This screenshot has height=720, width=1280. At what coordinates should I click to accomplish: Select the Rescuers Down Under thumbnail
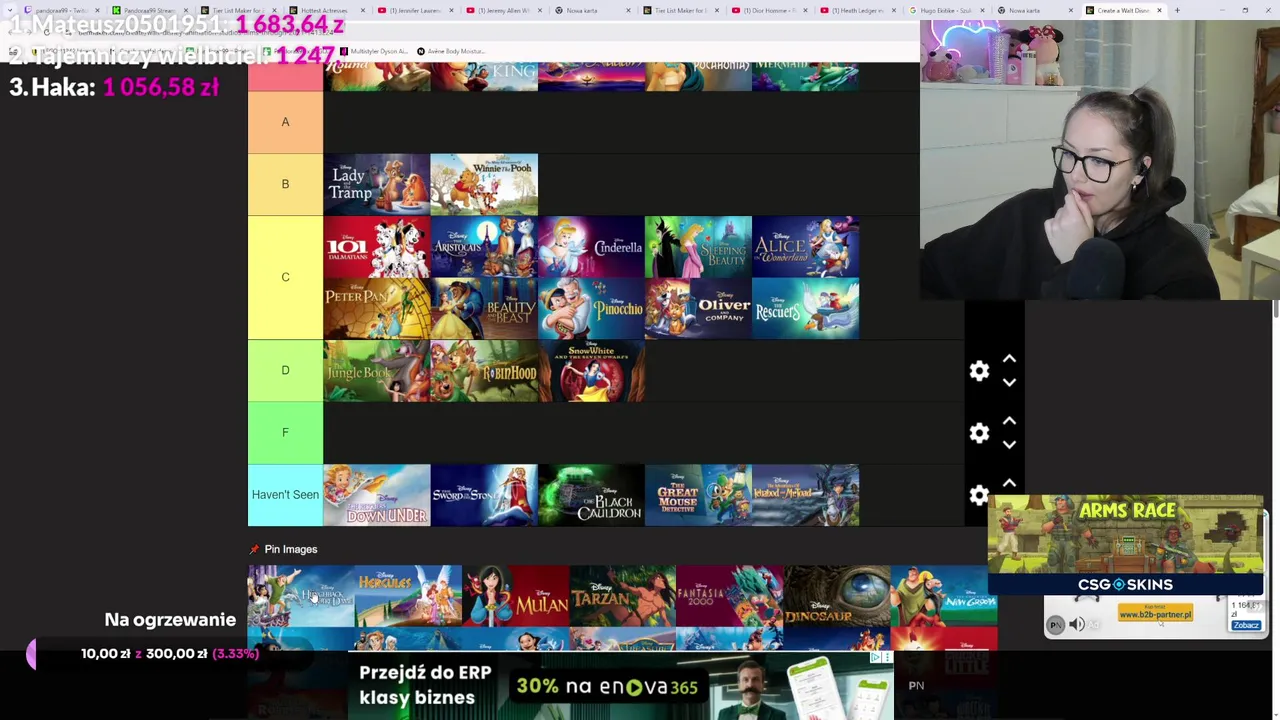(x=377, y=495)
